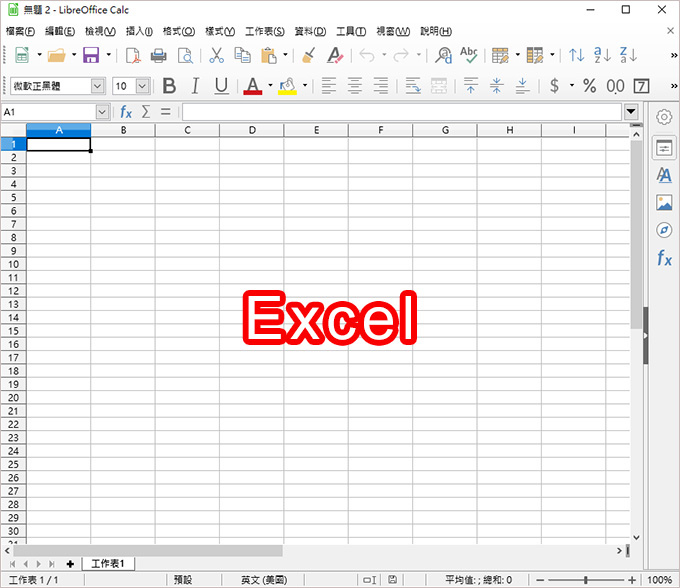This screenshot has width=680, height=588.
Task: Click the Print icon
Action: (x=159, y=56)
